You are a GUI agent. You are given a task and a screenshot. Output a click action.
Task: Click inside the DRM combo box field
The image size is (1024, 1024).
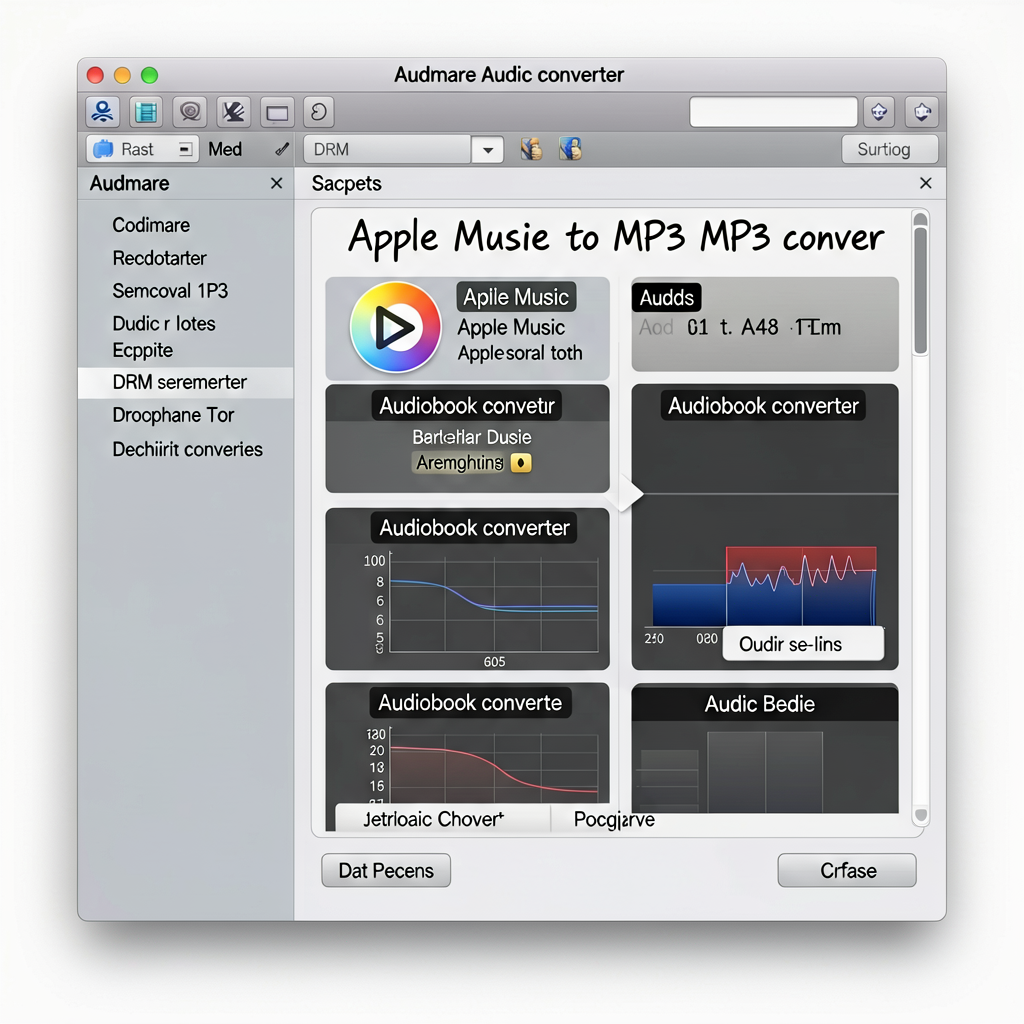click(387, 150)
